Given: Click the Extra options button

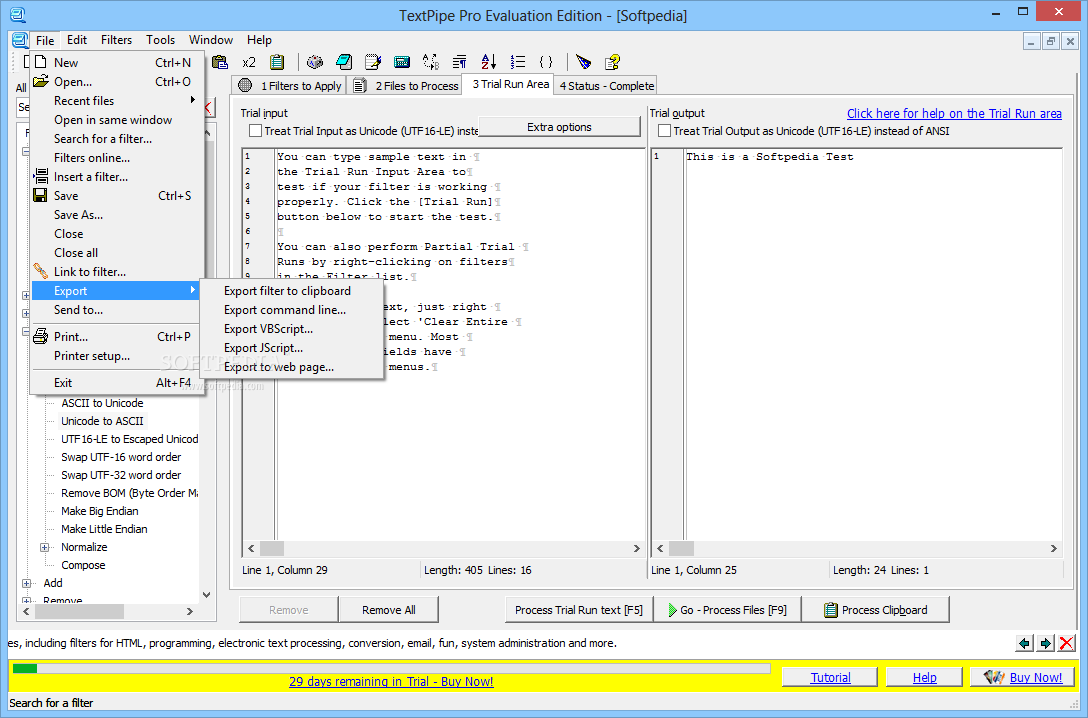Looking at the screenshot, I should coord(559,127).
